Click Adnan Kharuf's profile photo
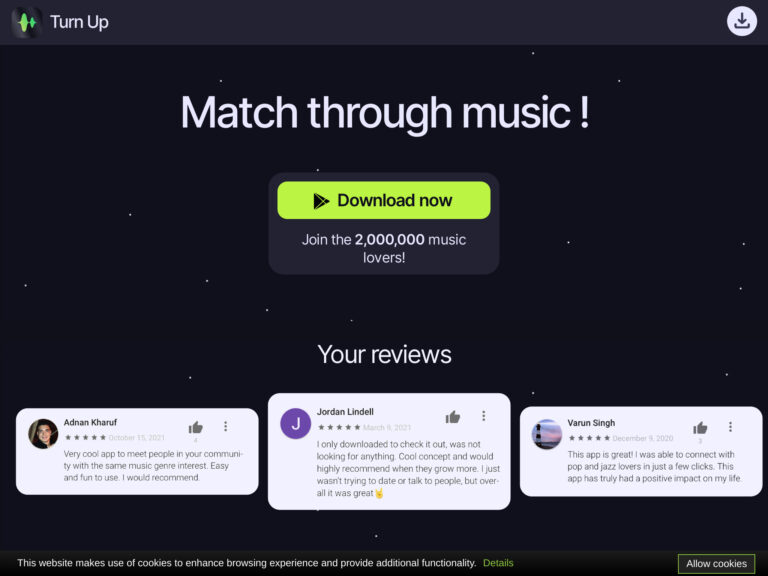The width and height of the screenshot is (768, 576). [x=43, y=433]
